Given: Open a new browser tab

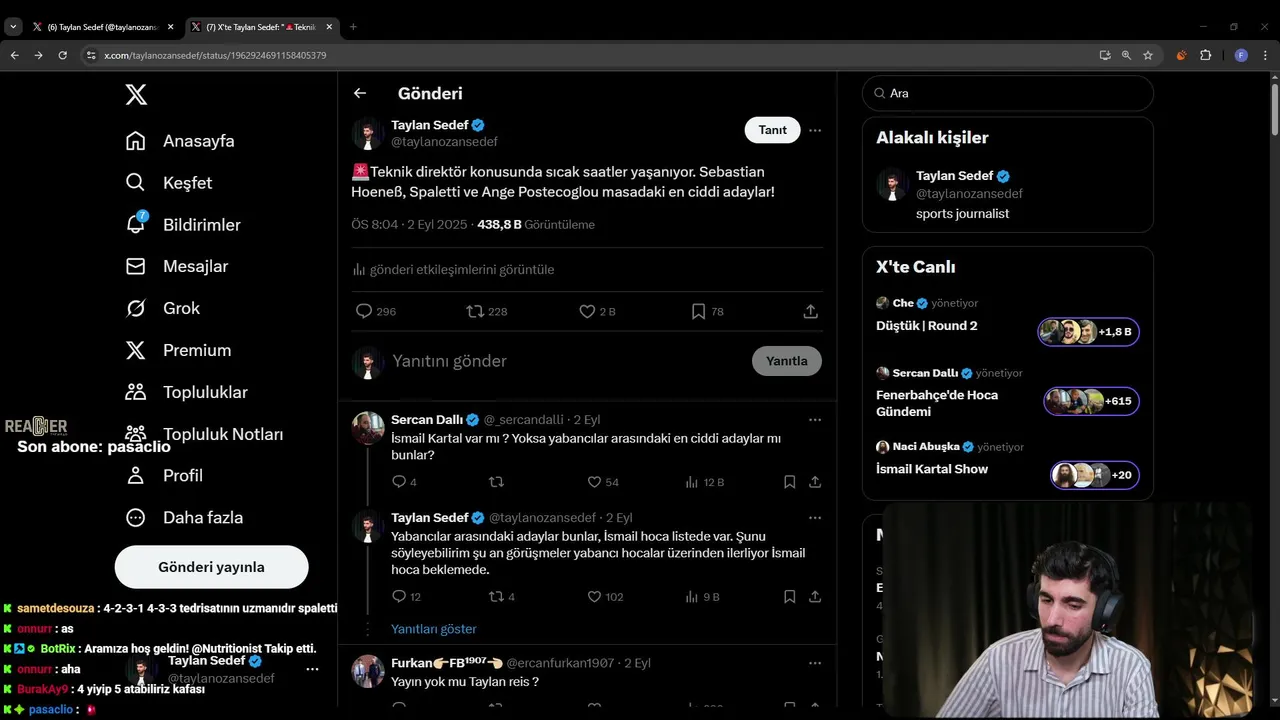Looking at the screenshot, I should tap(353, 27).
